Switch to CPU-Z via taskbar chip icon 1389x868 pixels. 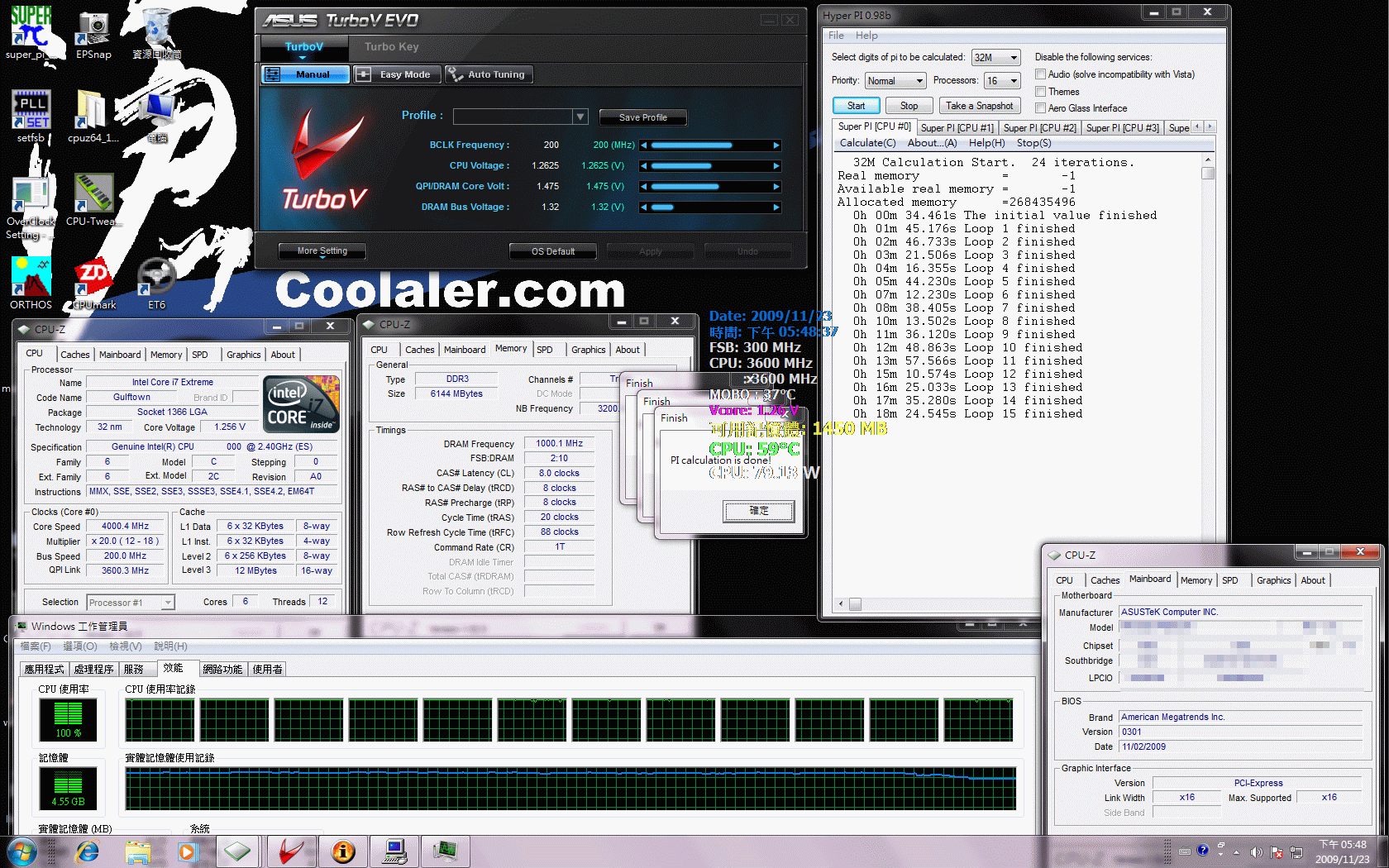[238, 851]
